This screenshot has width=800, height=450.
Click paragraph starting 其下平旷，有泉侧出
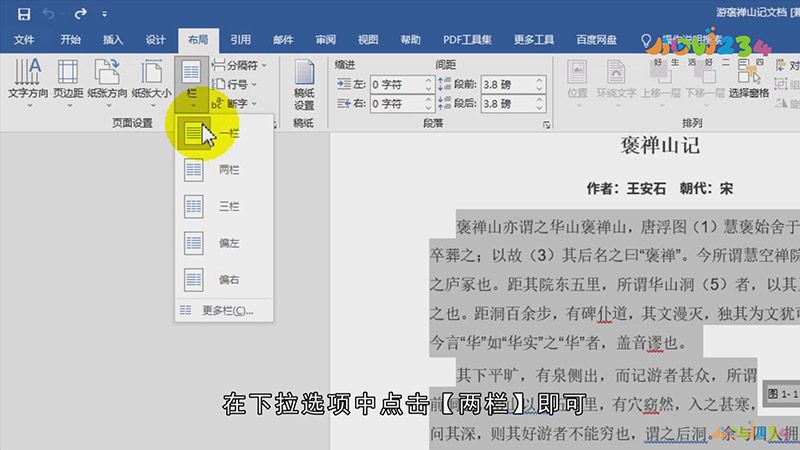(x=607, y=376)
